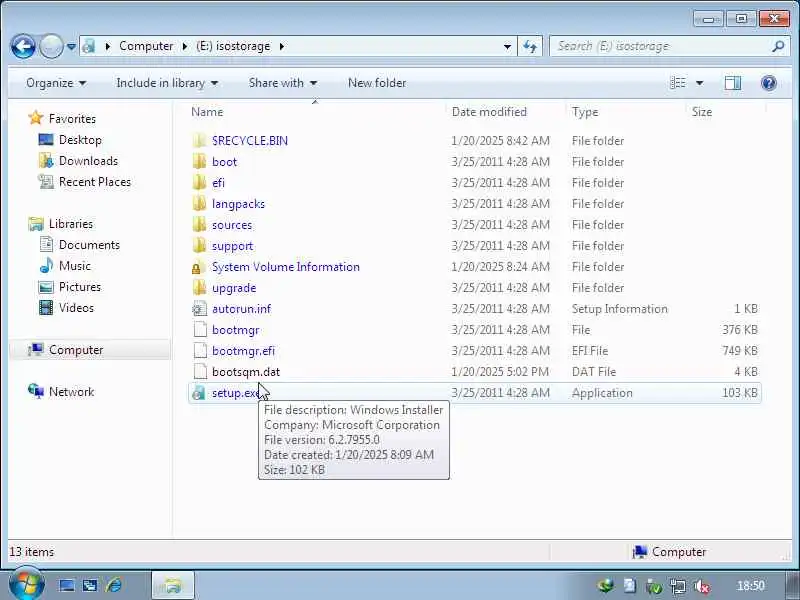Toggle the preview pane button
Screen dimensions: 800x600
pos(733,83)
